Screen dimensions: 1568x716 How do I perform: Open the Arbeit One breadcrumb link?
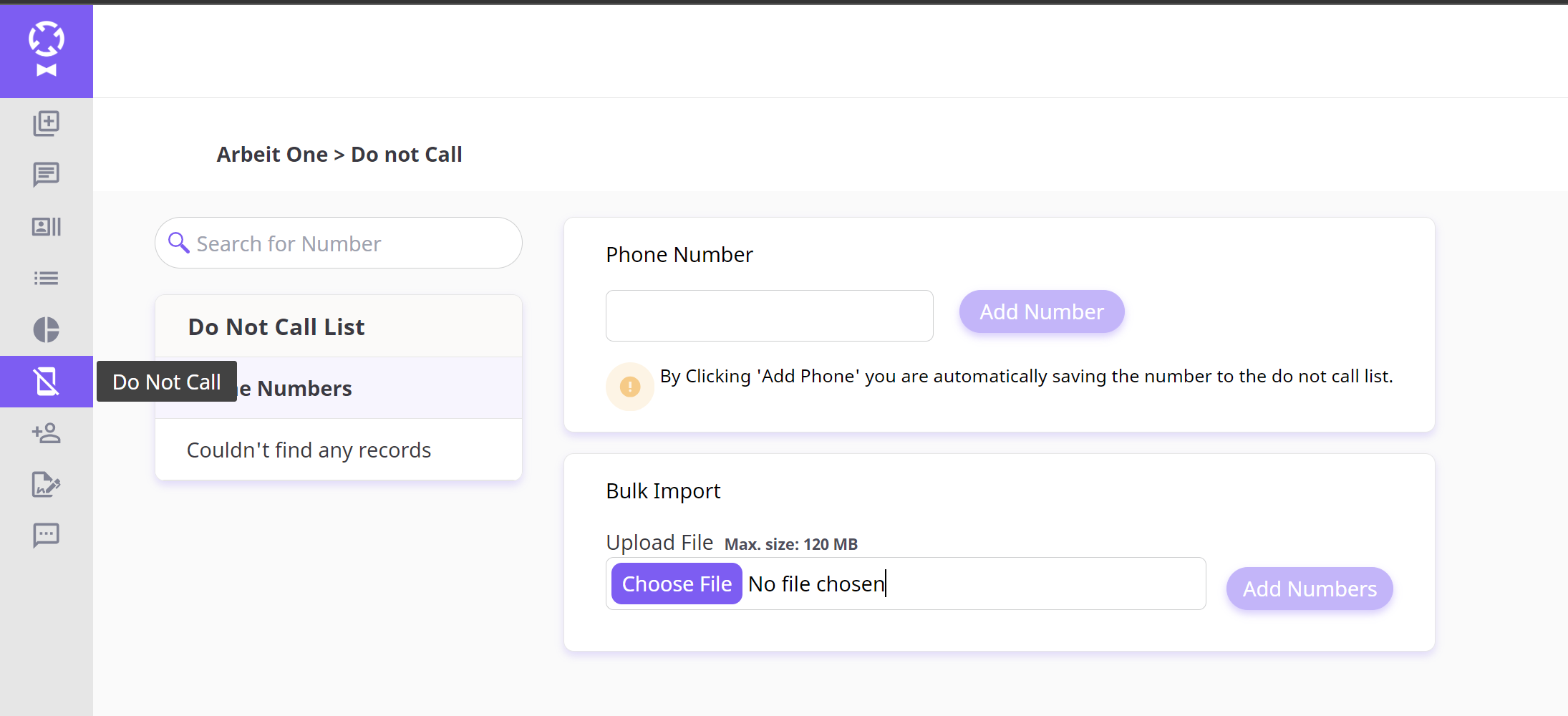point(273,154)
